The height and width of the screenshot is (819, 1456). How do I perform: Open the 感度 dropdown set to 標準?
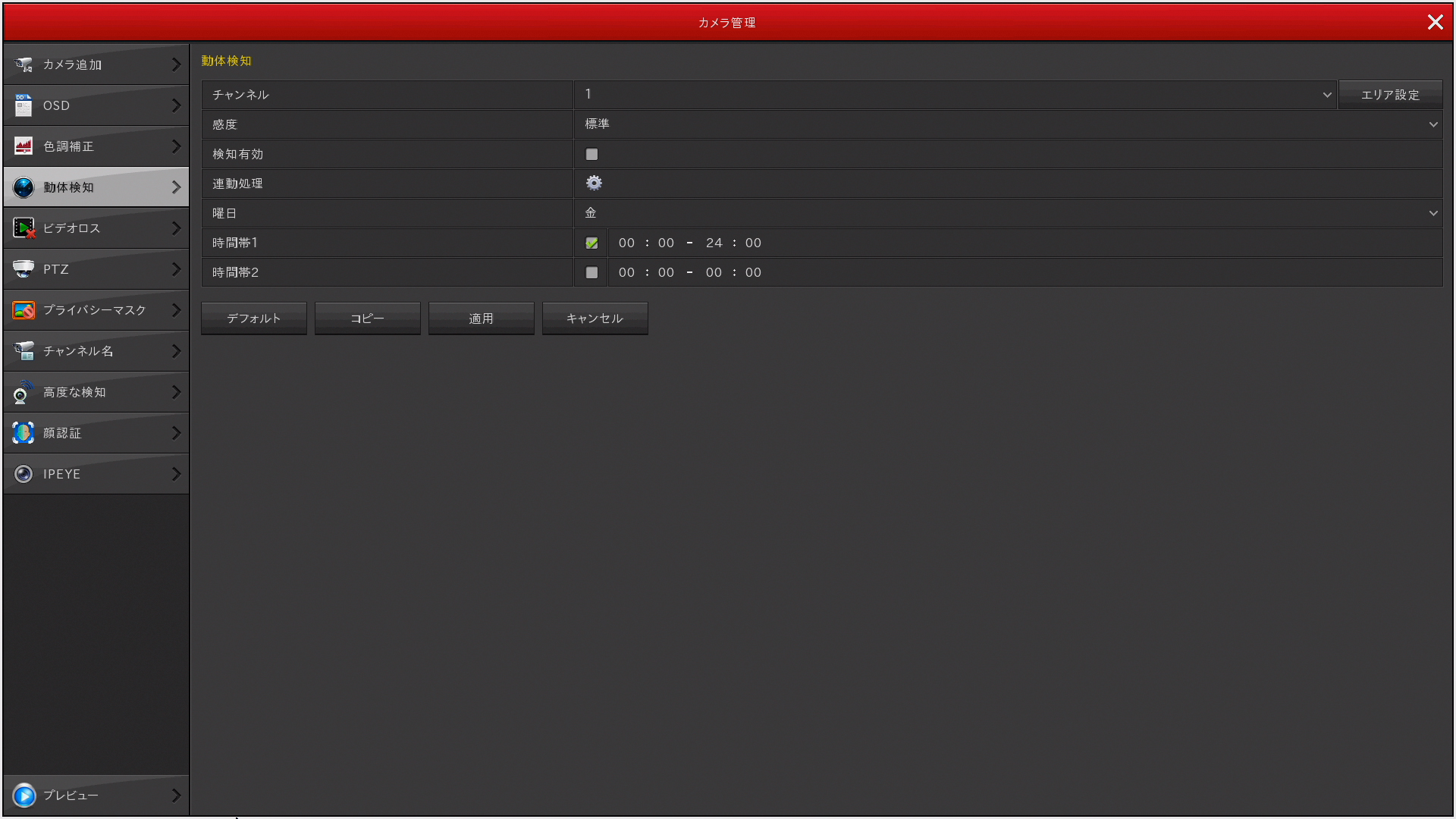pyautogui.click(x=1008, y=124)
